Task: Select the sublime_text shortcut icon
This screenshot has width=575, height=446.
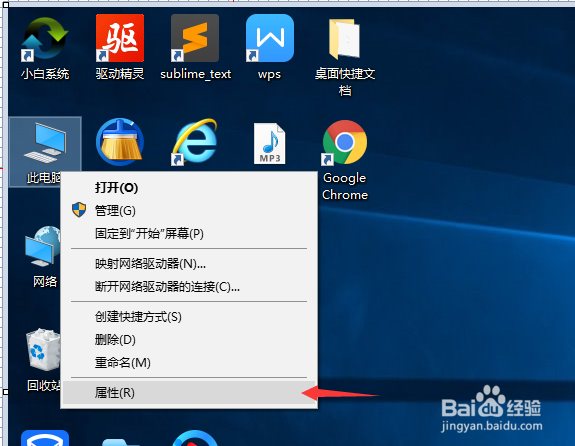Action: [195, 38]
